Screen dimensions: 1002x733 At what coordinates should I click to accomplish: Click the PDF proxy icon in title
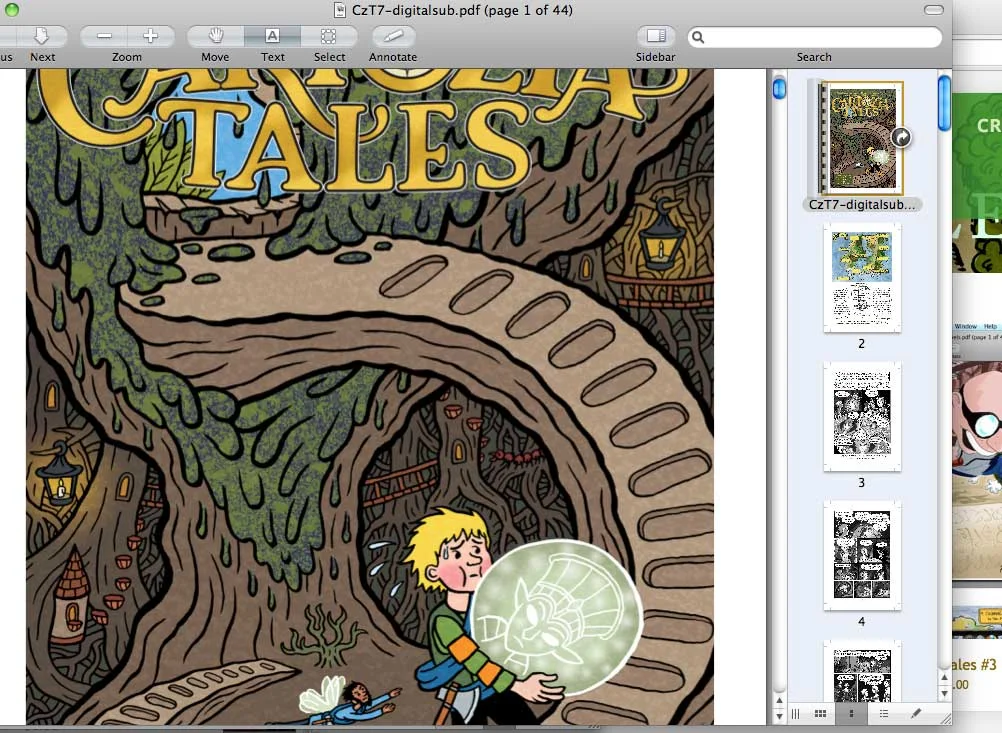click(340, 10)
